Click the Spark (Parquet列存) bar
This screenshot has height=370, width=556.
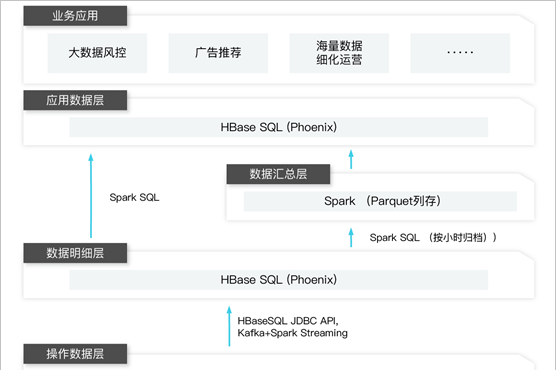pos(380,201)
